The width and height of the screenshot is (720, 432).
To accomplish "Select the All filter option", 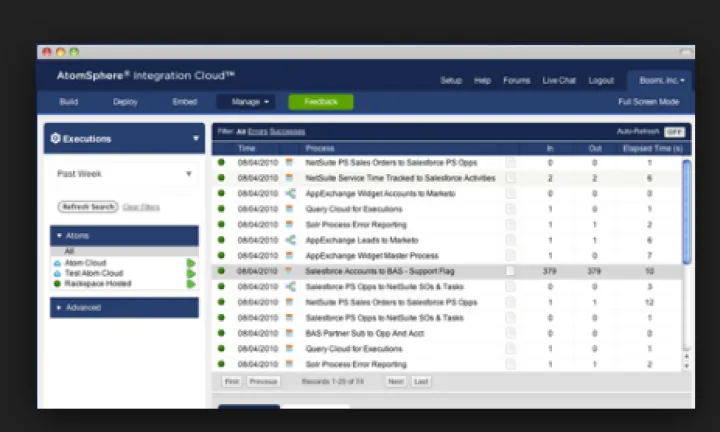I will (241, 132).
